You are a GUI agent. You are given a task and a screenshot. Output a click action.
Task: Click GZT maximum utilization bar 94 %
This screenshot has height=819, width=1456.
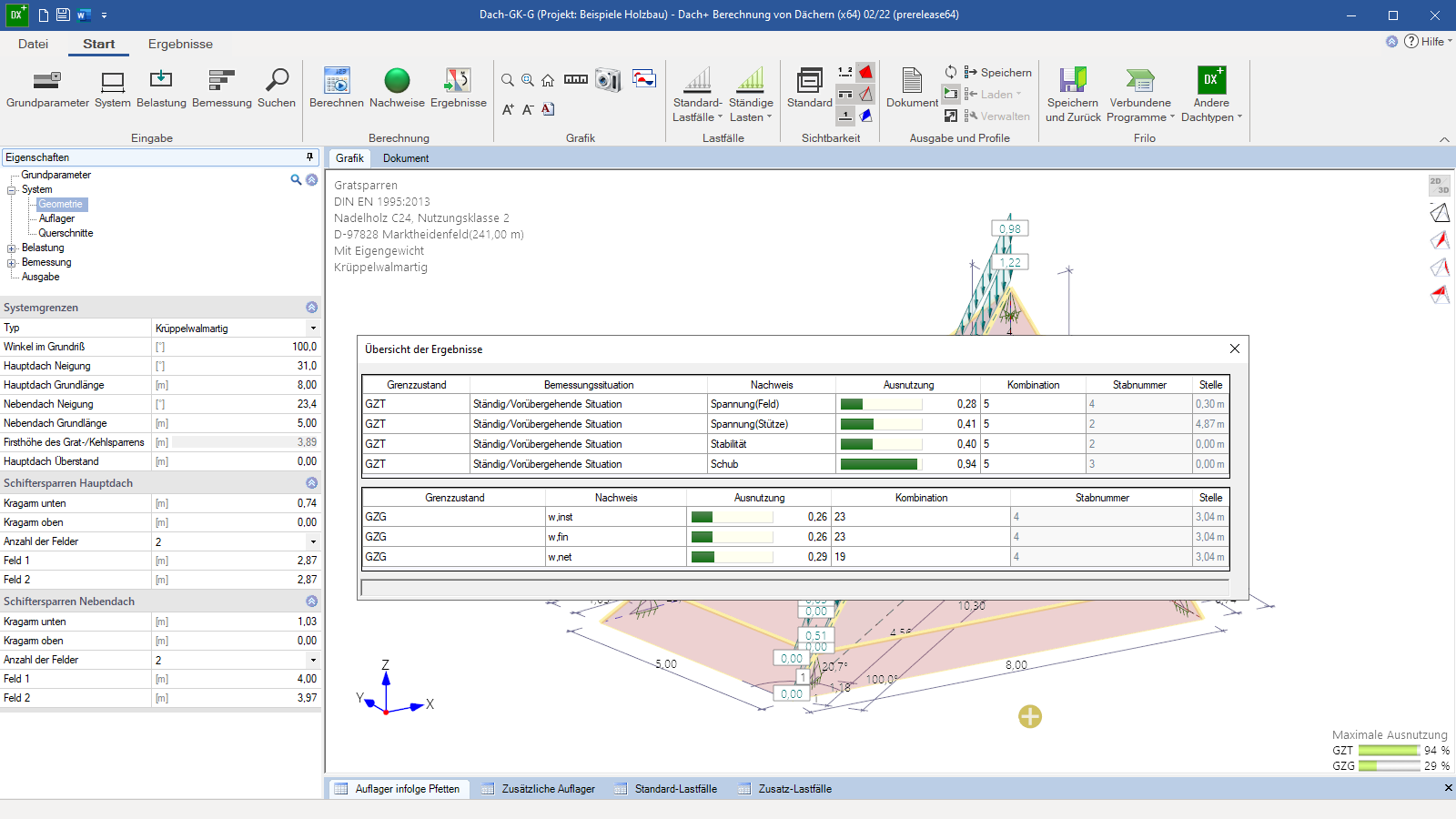[x=1389, y=751]
